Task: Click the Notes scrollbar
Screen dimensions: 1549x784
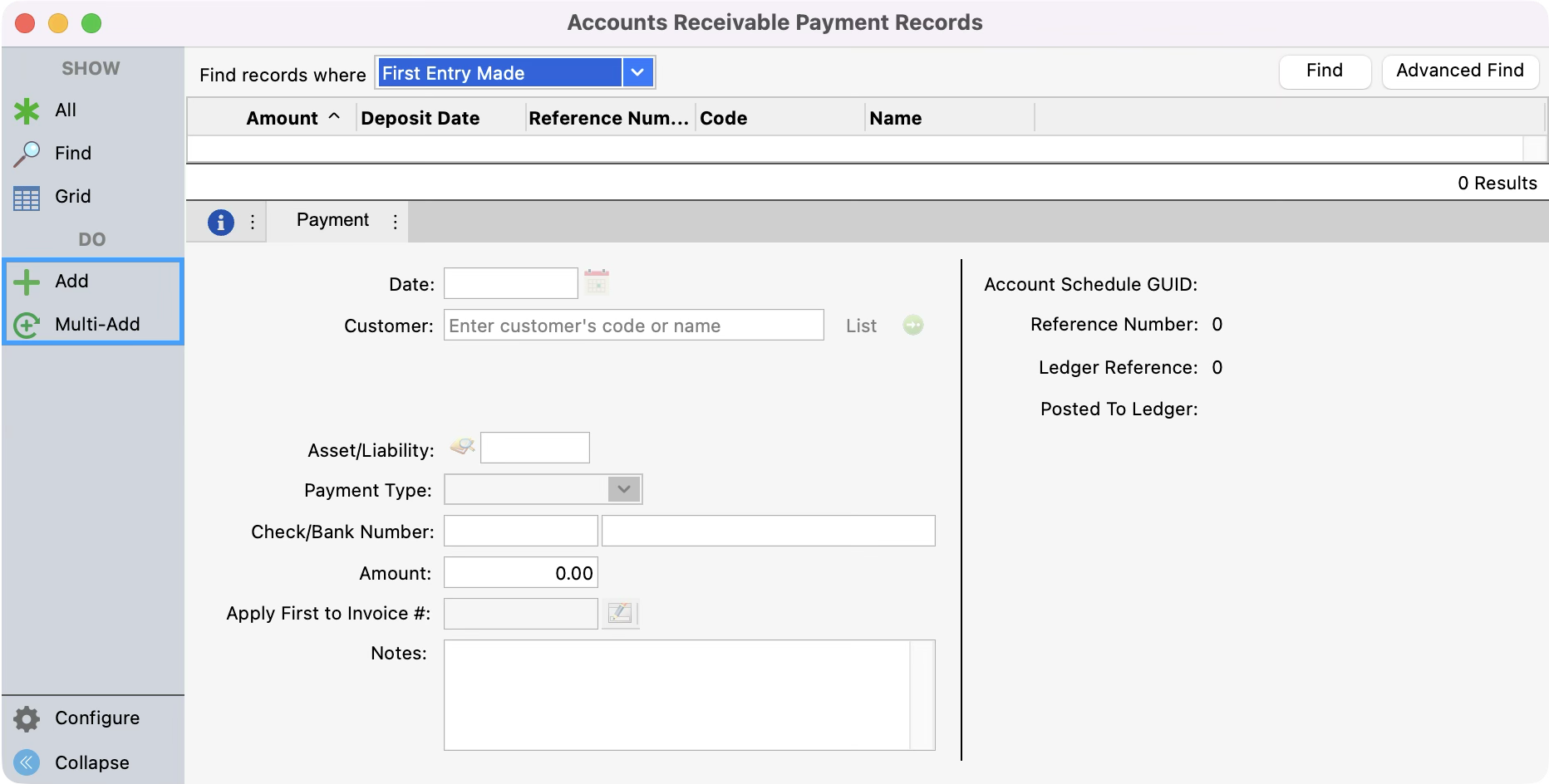Action: [x=922, y=695]
